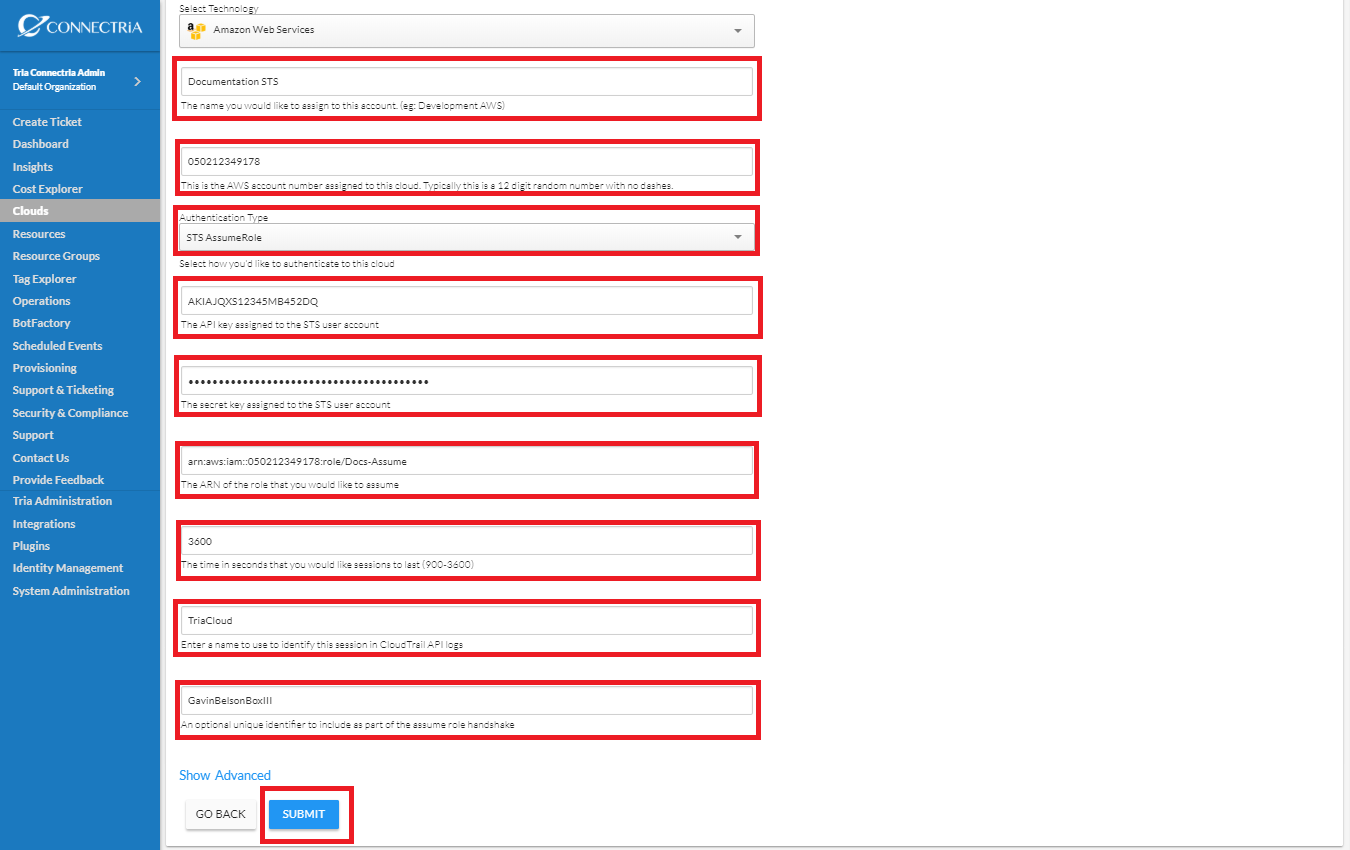This screenshot has height=850, width=1350.
Task: Click the session name field 'TriaCloud'
Action: (x=467, y=621)
